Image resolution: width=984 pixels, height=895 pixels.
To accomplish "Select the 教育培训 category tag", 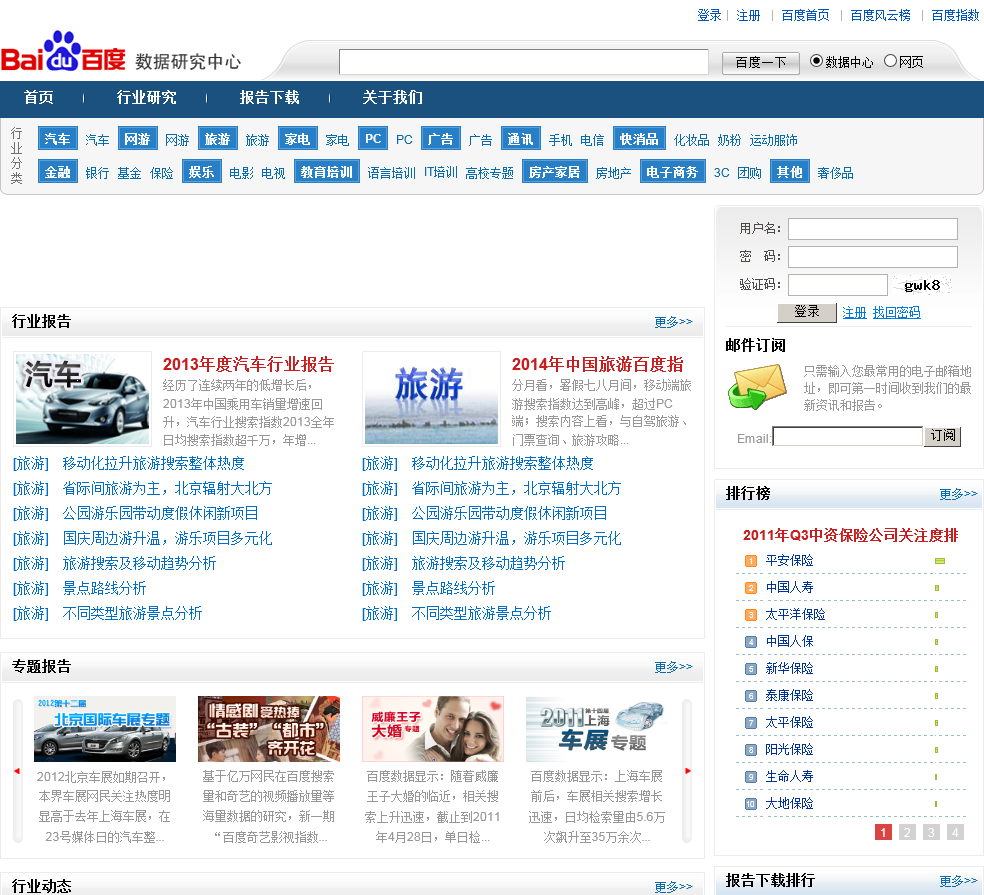I will tap(326, 171).
